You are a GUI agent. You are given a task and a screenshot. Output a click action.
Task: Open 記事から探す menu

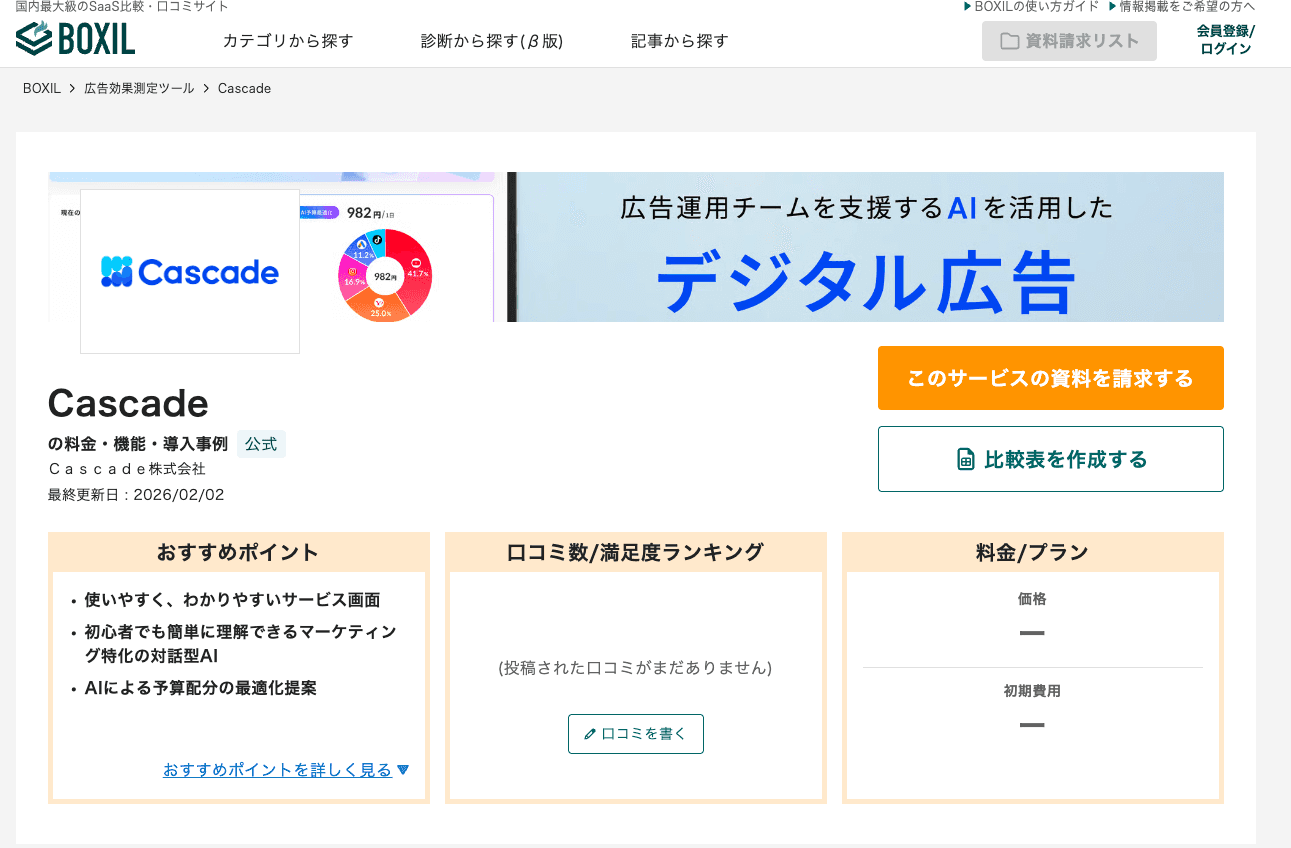point(679,41)
